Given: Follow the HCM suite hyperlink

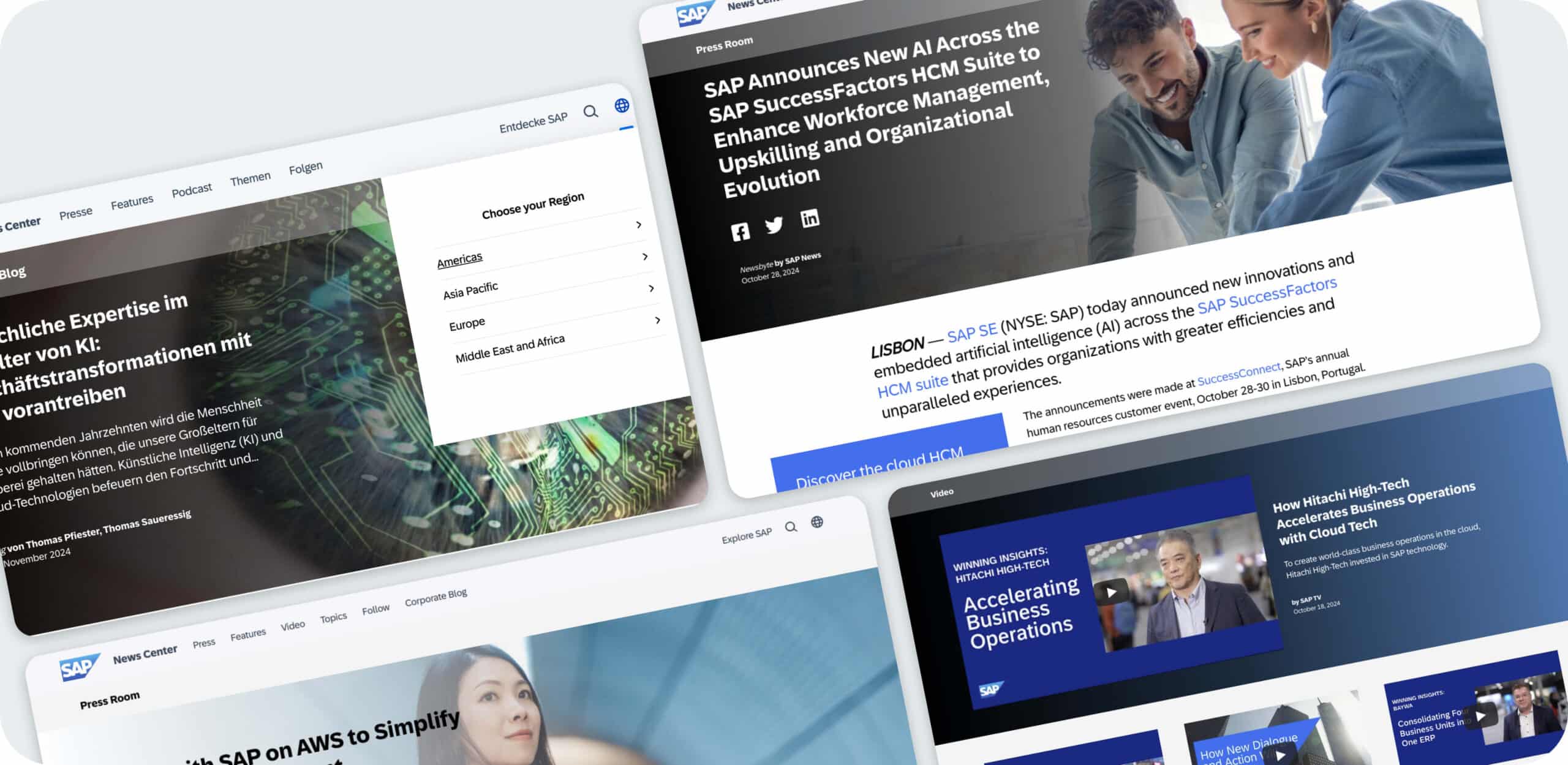Looking at the screenshot, I should tap(913, 386).
